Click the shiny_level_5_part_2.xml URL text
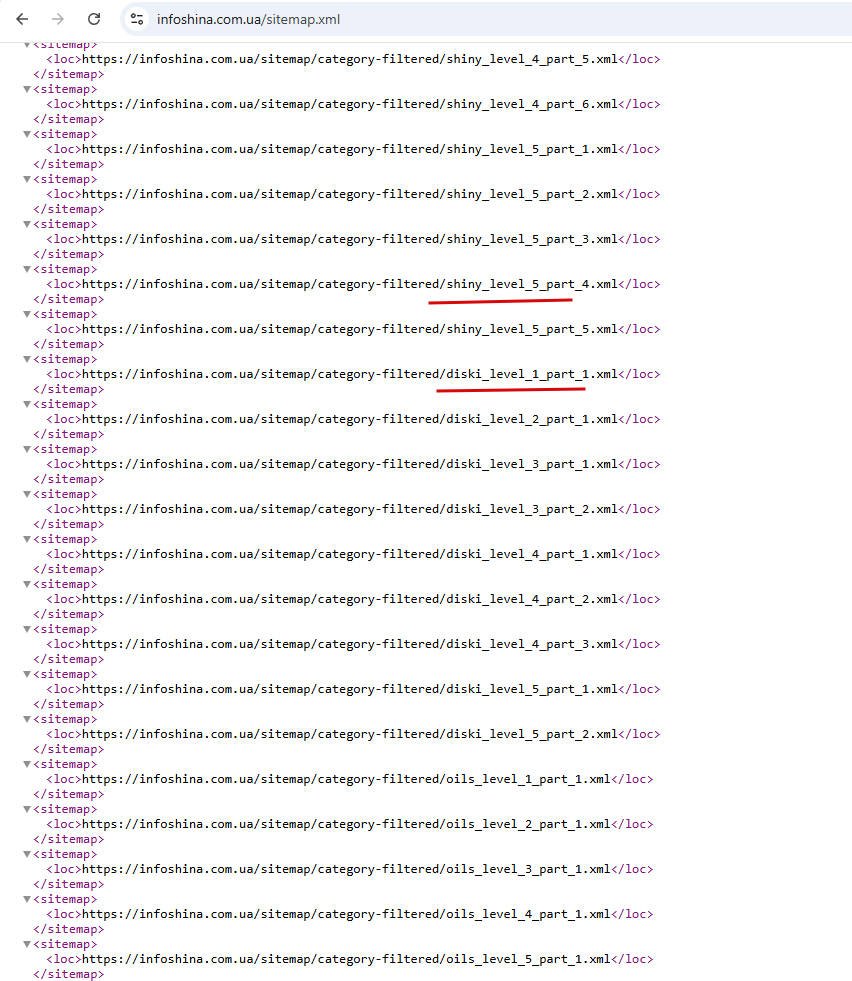Screen dimensions: 852x981 click(350, 195)
